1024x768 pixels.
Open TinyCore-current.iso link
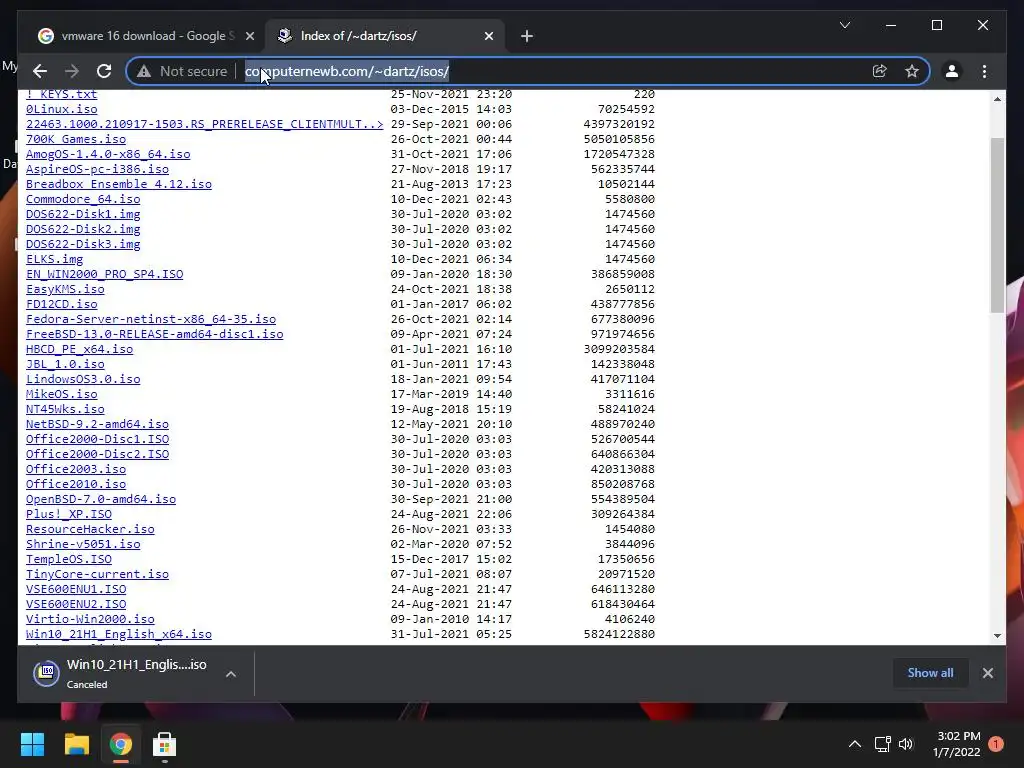97,575
